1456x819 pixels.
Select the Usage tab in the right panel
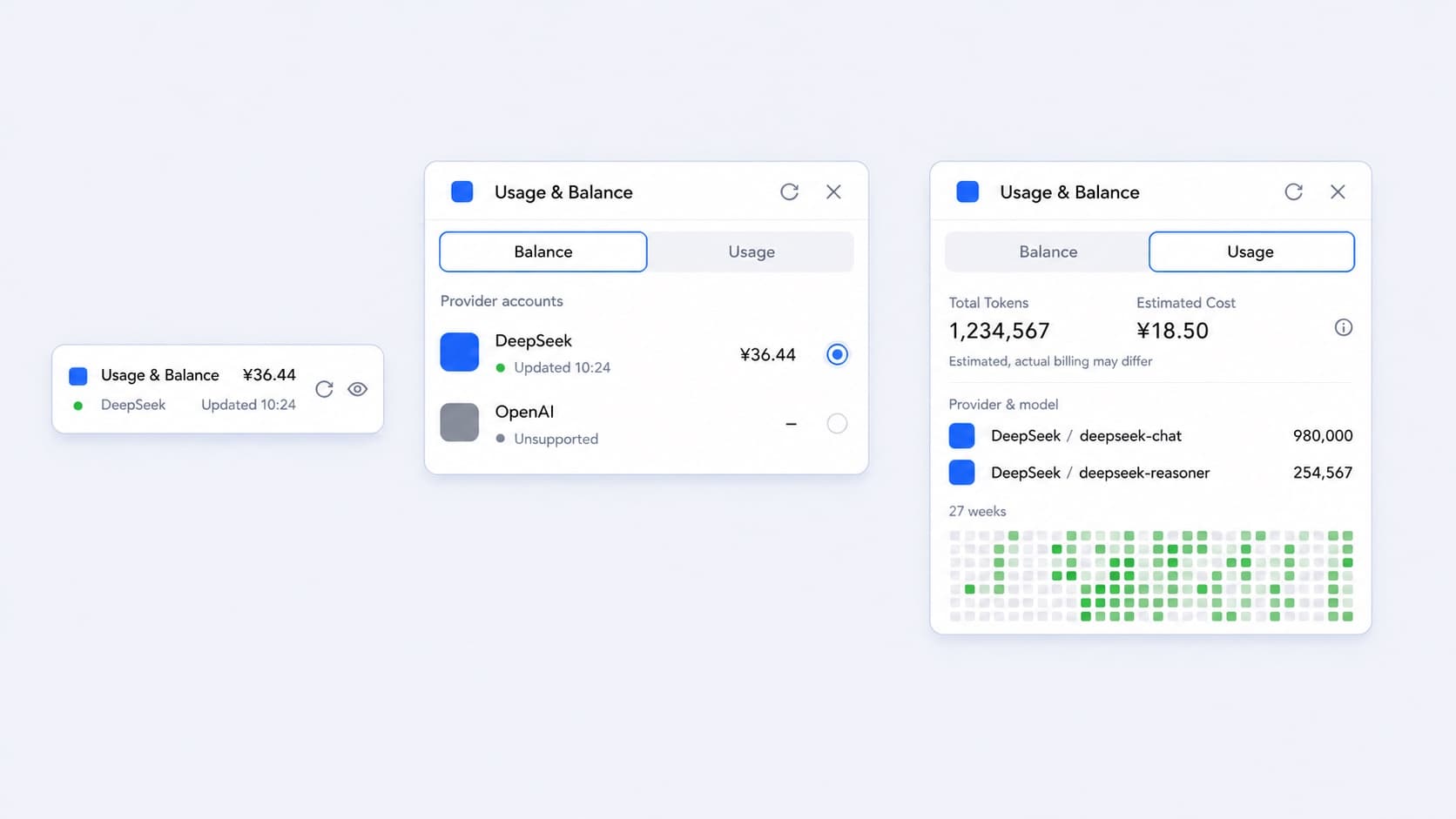pos(1251,252)
